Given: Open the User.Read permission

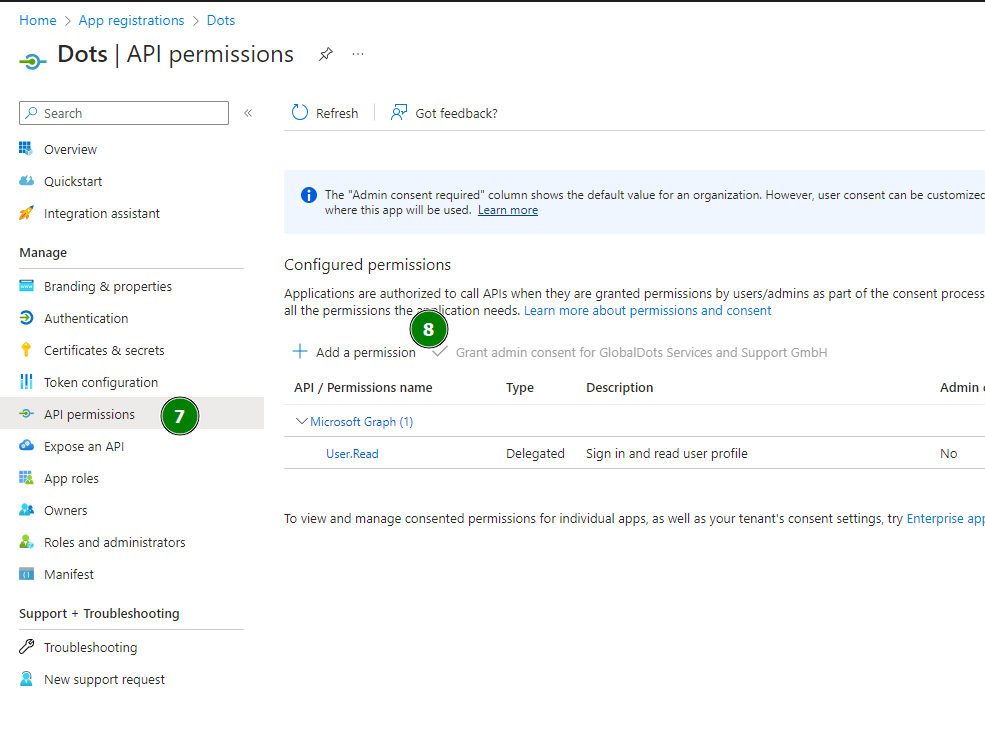Looking at the screenshot, I should point(352,454).
